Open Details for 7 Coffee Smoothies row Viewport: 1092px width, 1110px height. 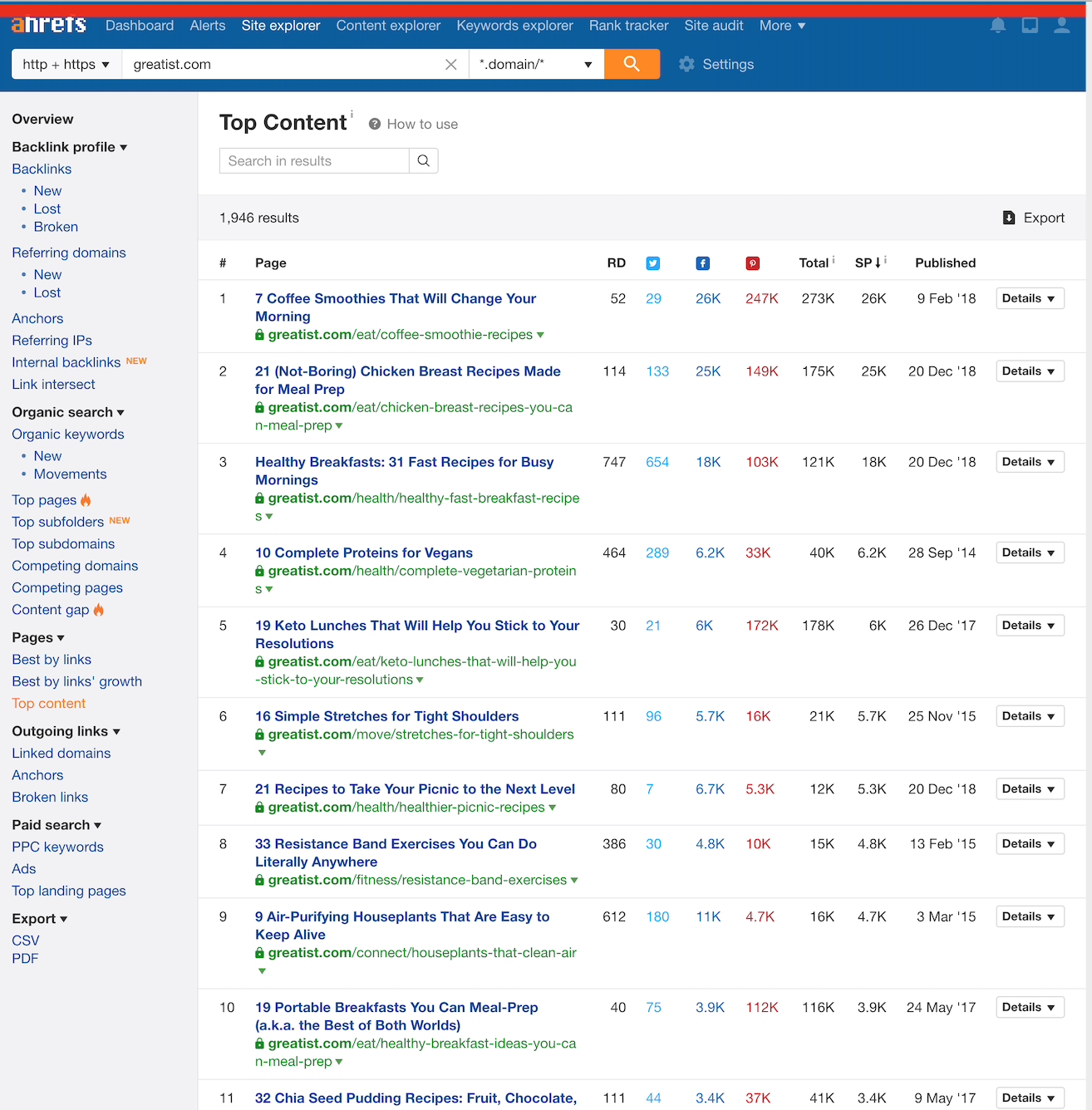coord(1030,299)
